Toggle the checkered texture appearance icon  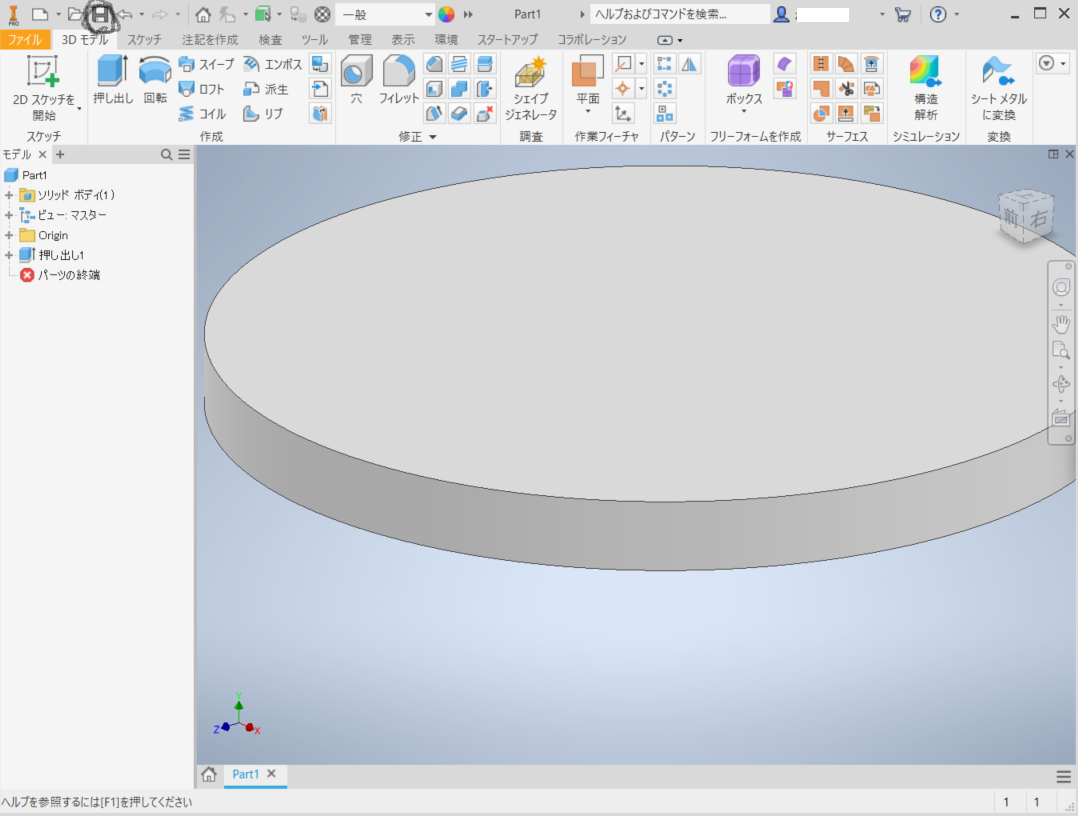tap(322, 14)
